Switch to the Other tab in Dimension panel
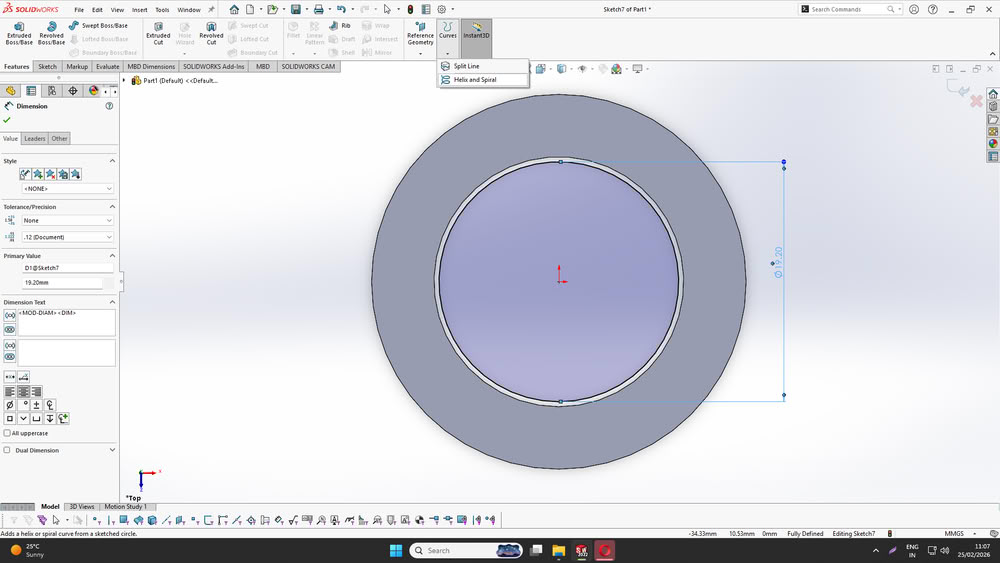Screen dimensions: 1000x563 pos(59,138)
